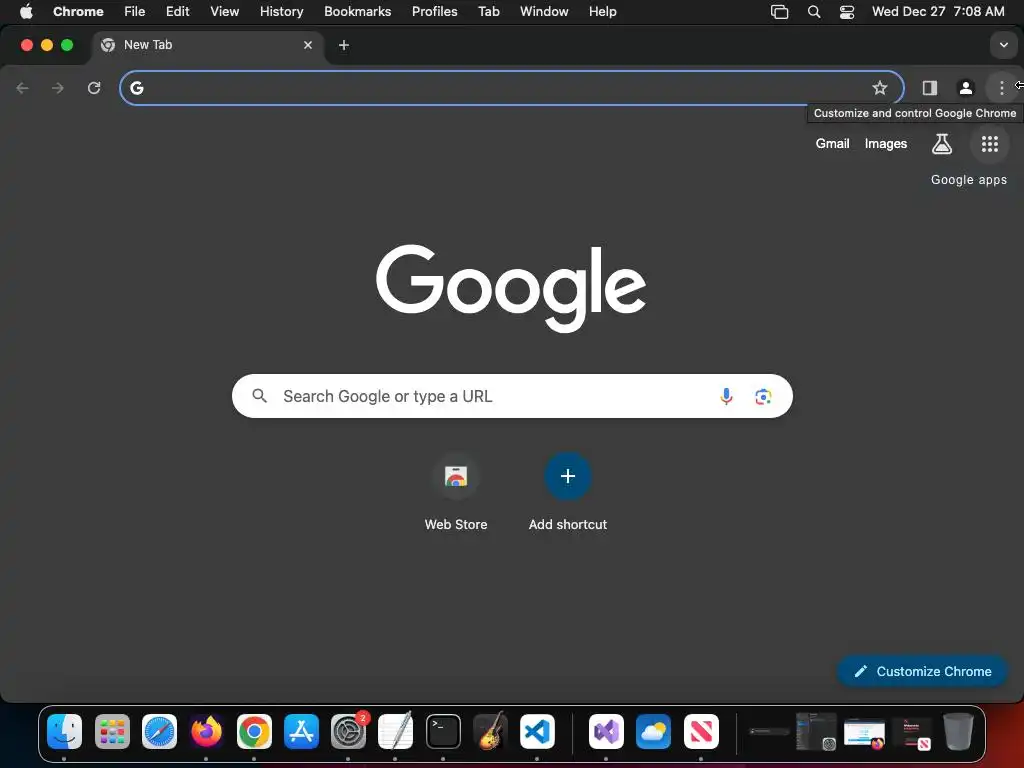Image resolution: width=1024 pixels, height=768 pixels.
Task: Click the date and time in menu bar
Action: [x=938, y=12]
